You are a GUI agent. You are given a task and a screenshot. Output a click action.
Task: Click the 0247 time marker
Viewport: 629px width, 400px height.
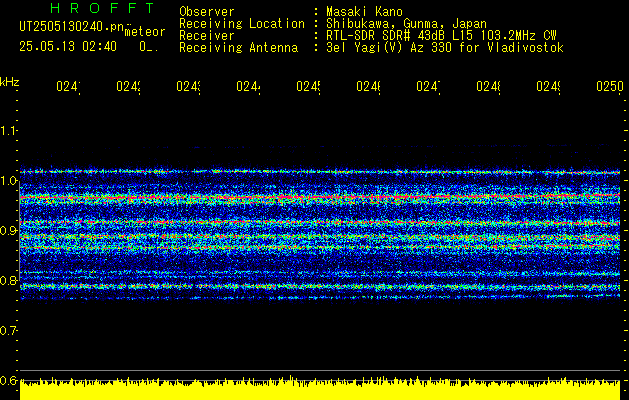428,86
